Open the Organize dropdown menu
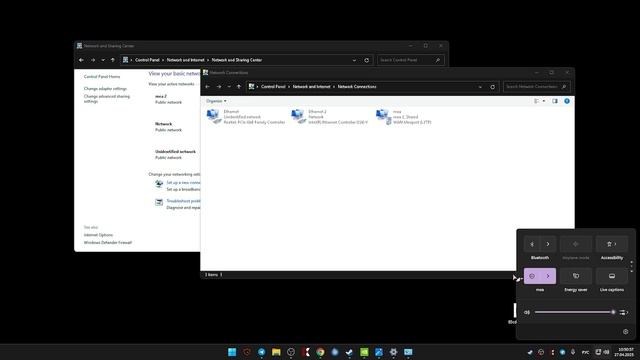640x360 pixels. (x=216, y=101)
